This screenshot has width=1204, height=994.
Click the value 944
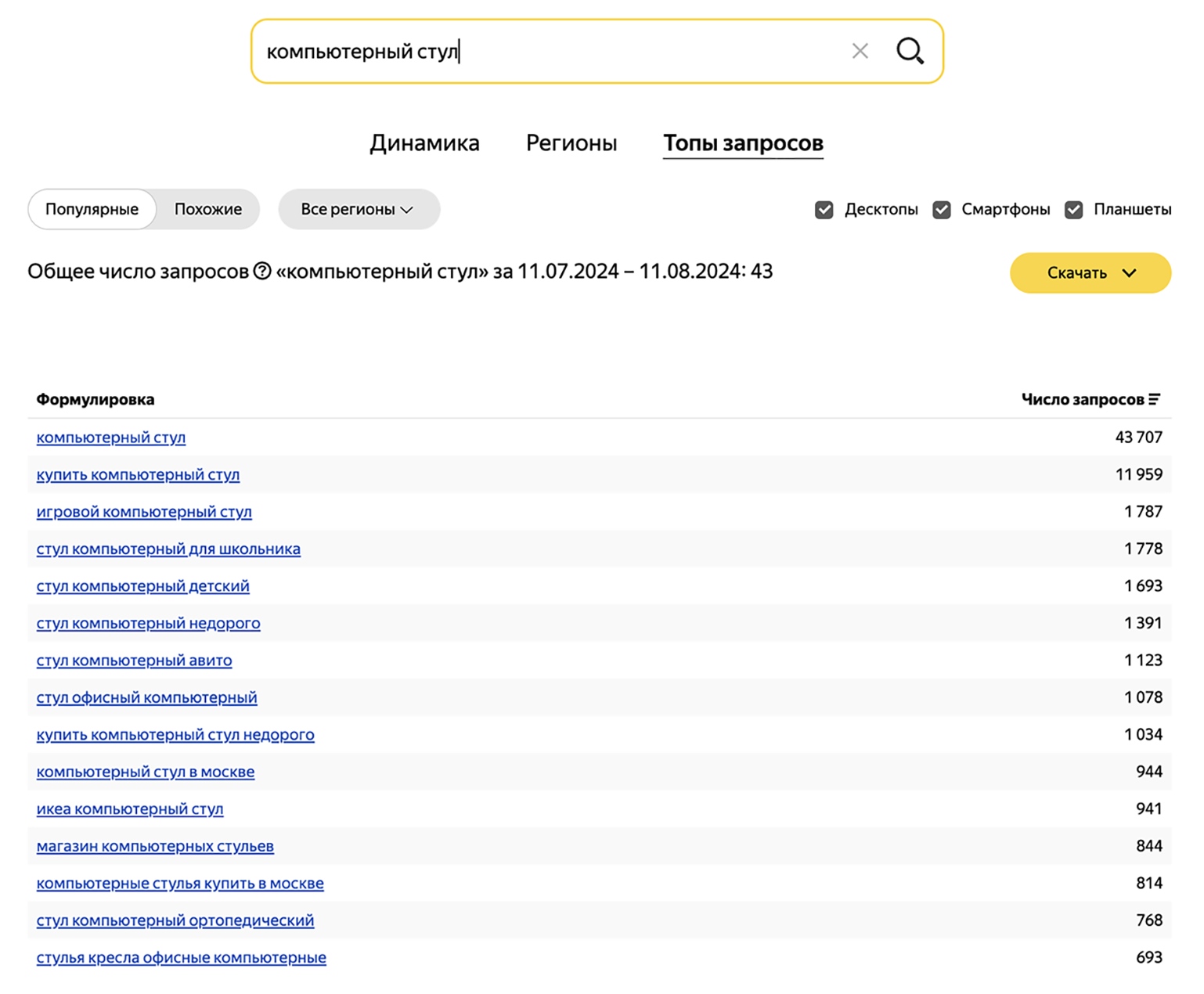pos(1149,773)
